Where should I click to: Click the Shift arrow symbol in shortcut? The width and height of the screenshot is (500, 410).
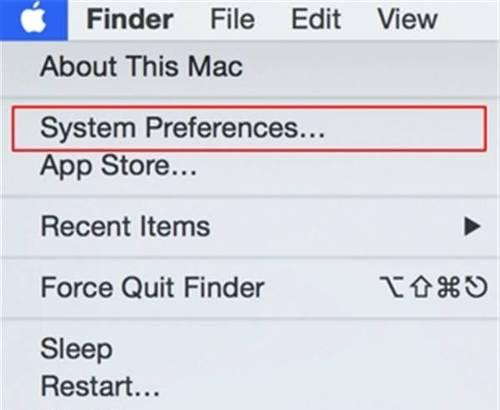point(421,287)
